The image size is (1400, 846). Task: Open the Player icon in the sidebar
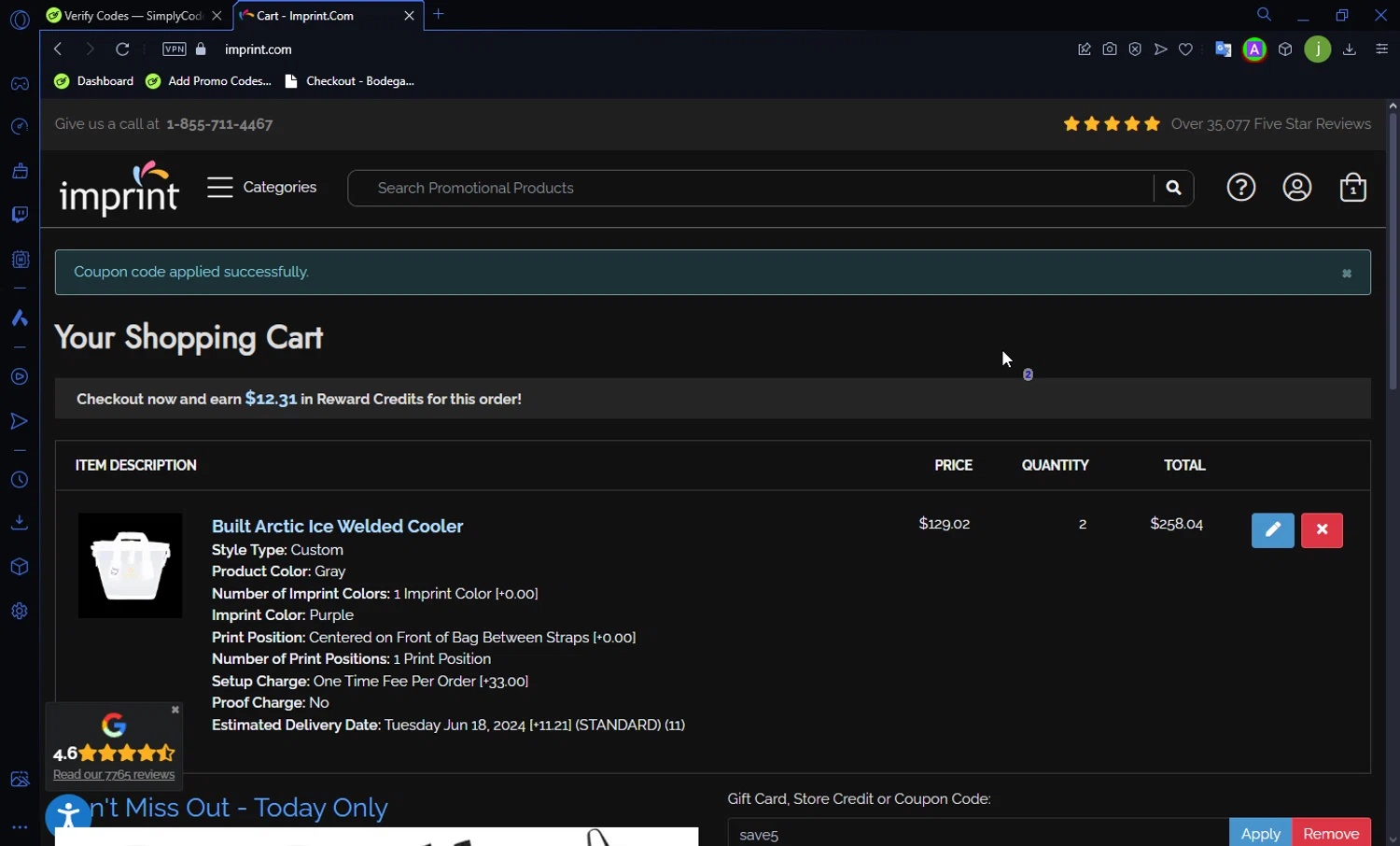pos(20,377)
